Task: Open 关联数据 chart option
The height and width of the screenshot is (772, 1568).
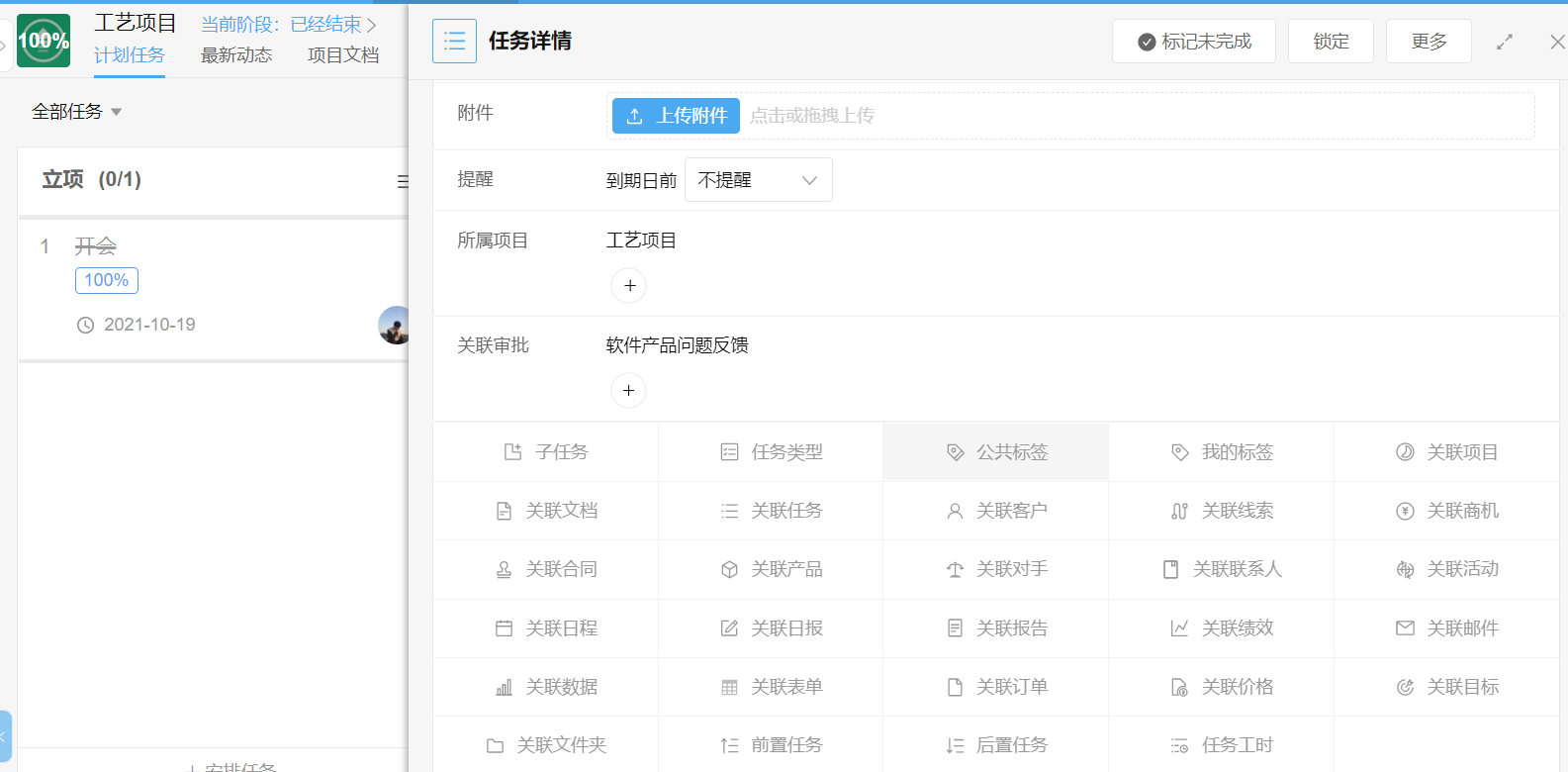Action: click(x=546, y=687)
